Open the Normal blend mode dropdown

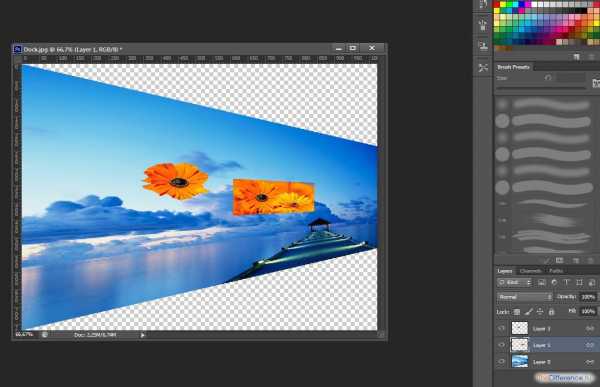click(x=525, y=297)
